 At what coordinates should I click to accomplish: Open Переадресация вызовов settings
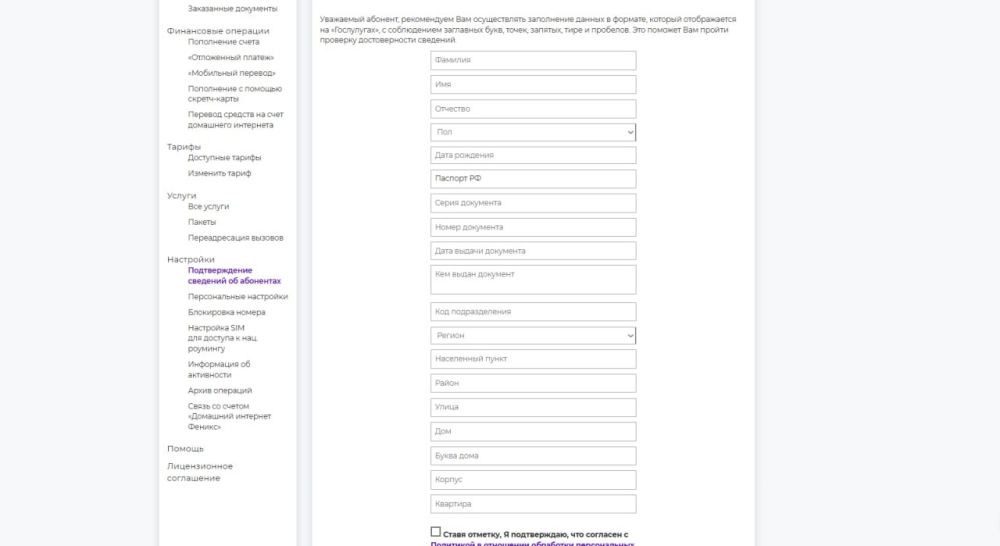pos(235,238)
